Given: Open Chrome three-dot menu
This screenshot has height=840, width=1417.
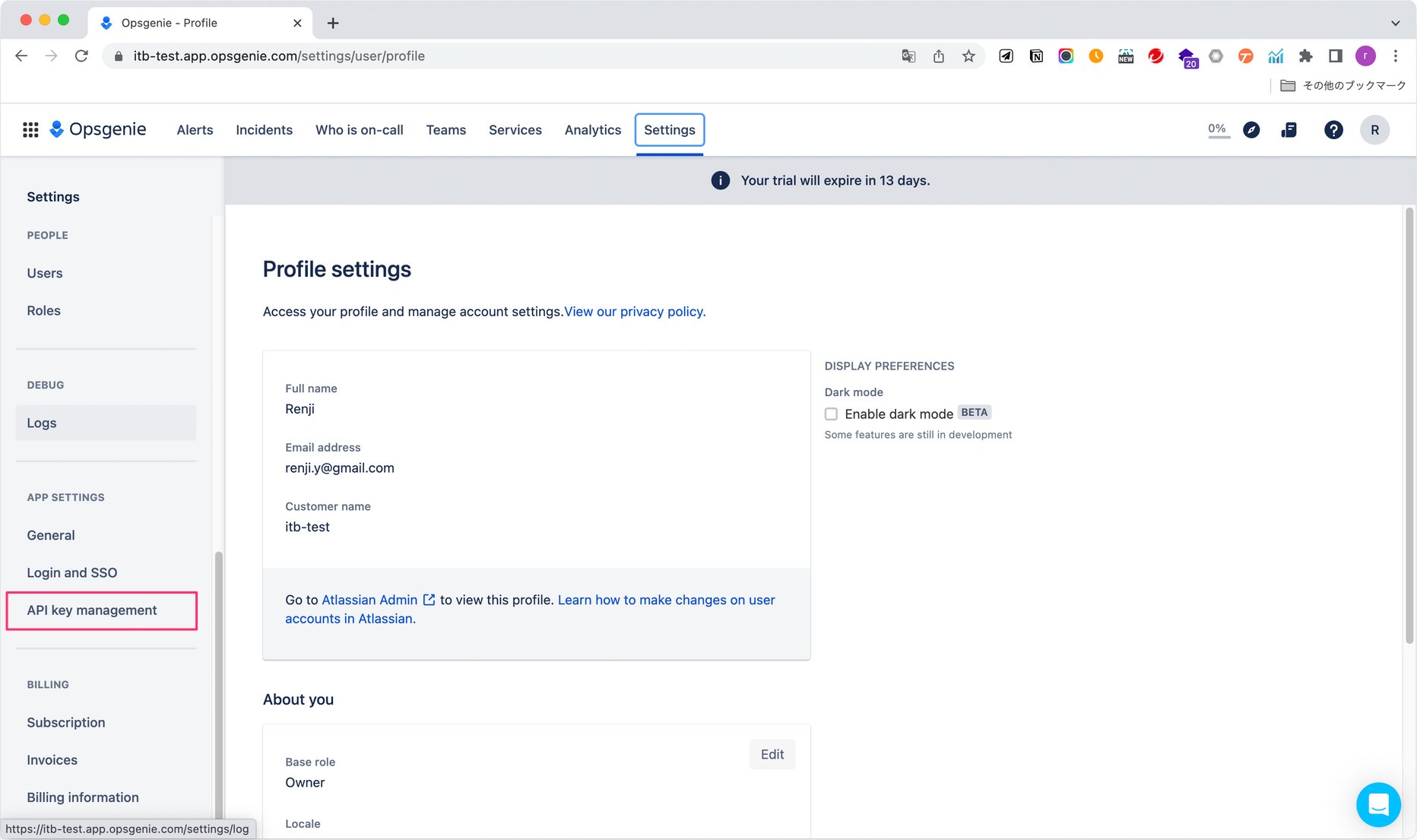Looking at the screenshot, I should click(1395, 56).
